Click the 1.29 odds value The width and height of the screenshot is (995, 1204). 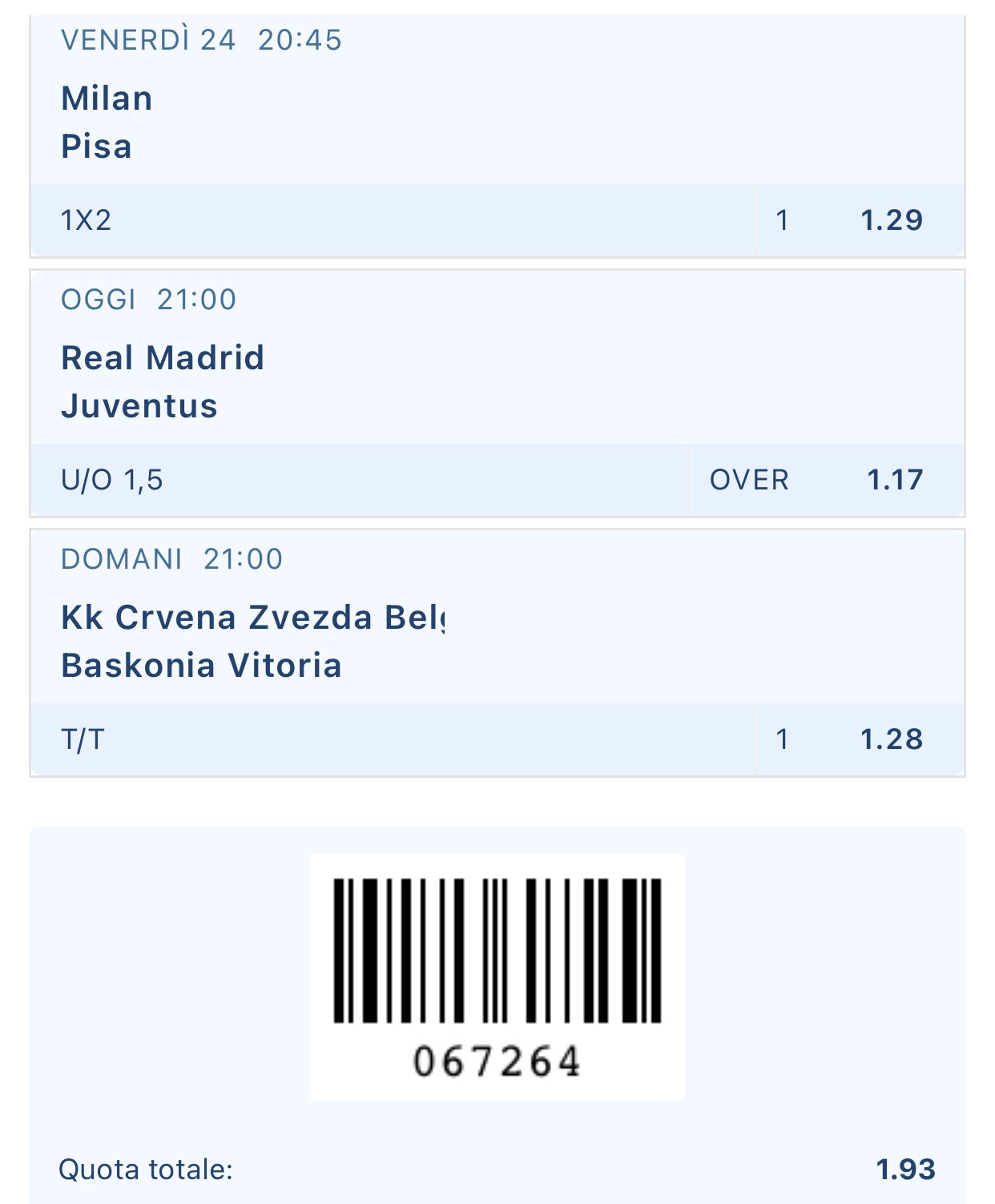[x=891, y=220]
